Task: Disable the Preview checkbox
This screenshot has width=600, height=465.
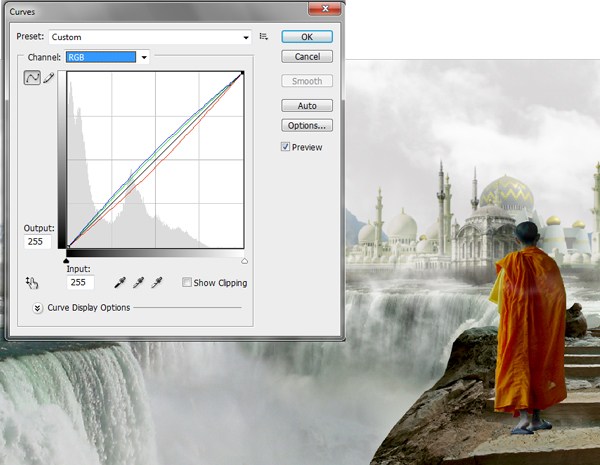Action: 286,147
